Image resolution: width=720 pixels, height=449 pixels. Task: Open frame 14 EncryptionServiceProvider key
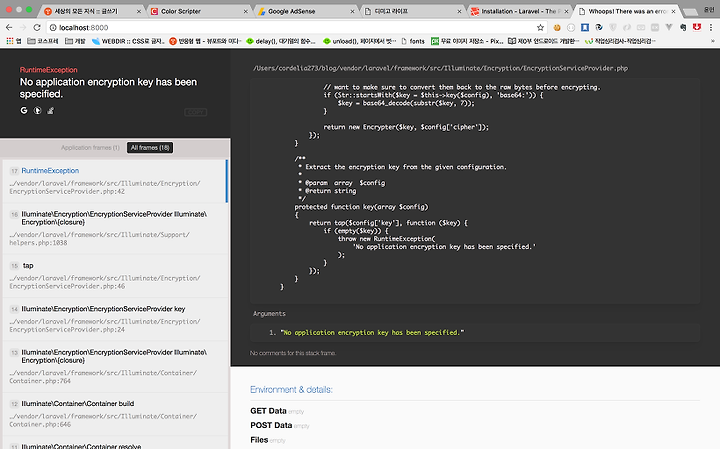113,319
